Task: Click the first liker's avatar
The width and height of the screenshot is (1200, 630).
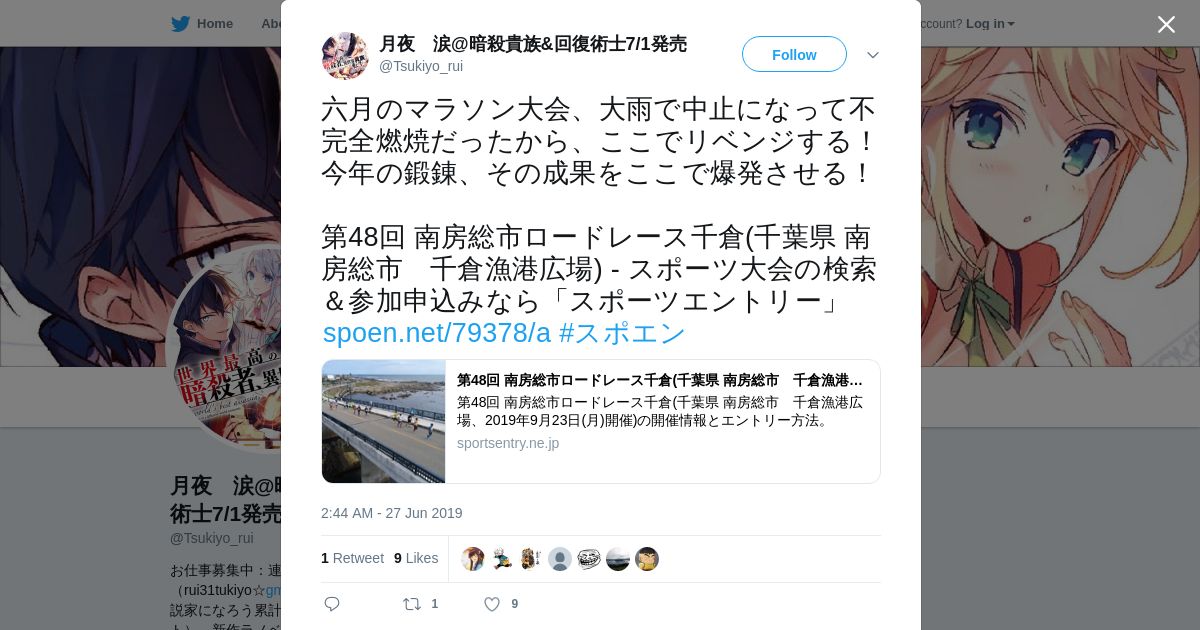Action: [473, 559]
